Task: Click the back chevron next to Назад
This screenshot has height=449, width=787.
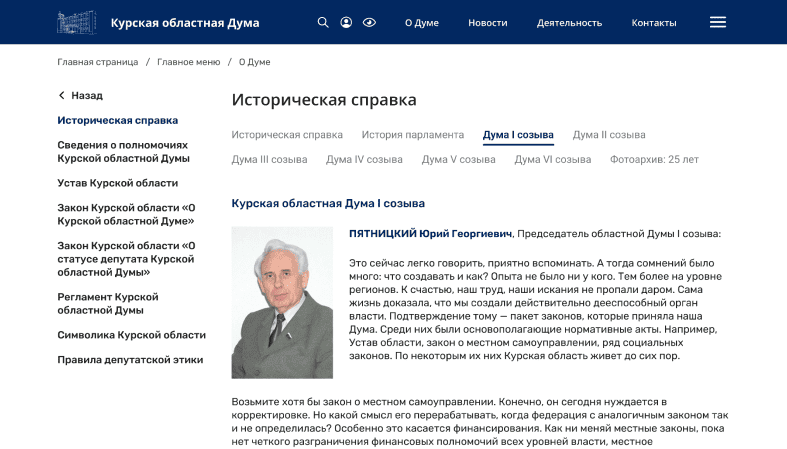Action: pyautogui.click(x=61, y=95)
